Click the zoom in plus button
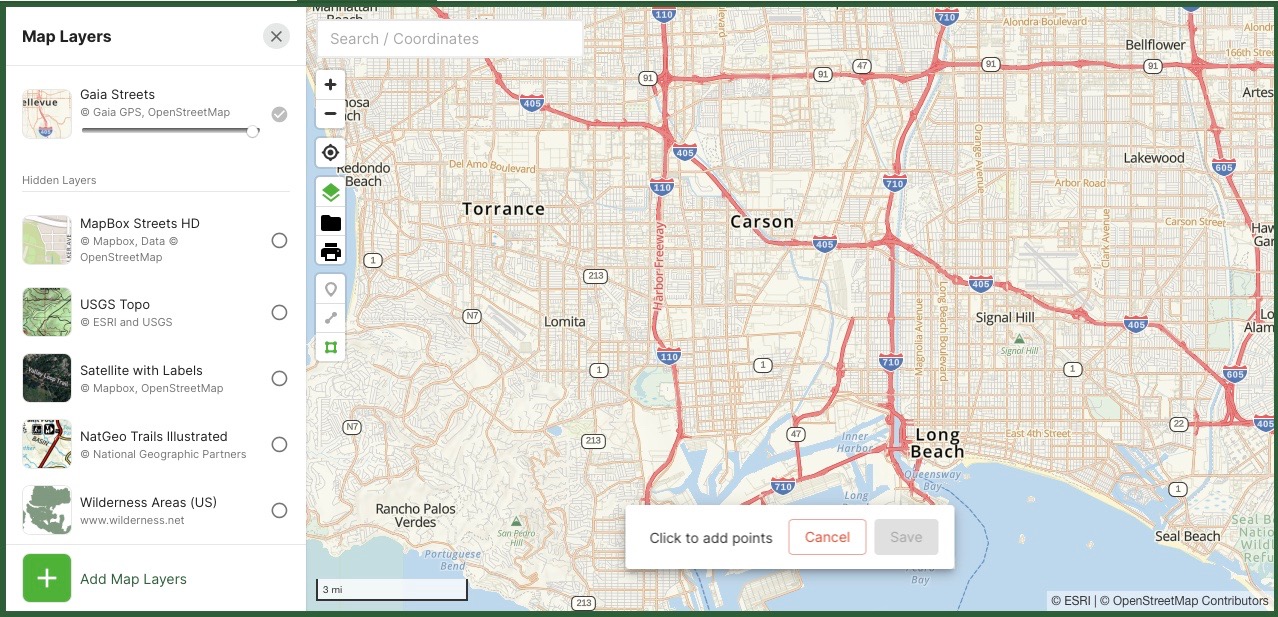 (x=330, y=85)
